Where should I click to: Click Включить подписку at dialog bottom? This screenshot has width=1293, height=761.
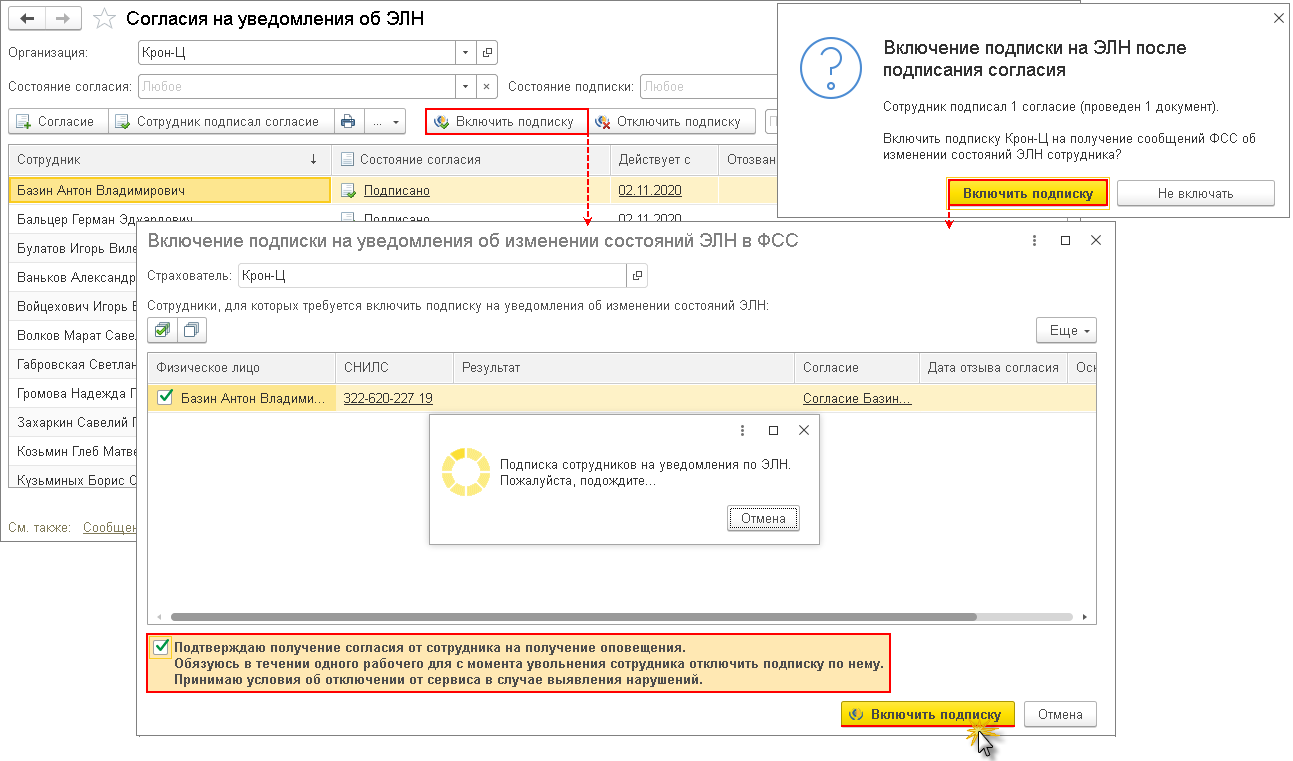[x=928, y=714]
